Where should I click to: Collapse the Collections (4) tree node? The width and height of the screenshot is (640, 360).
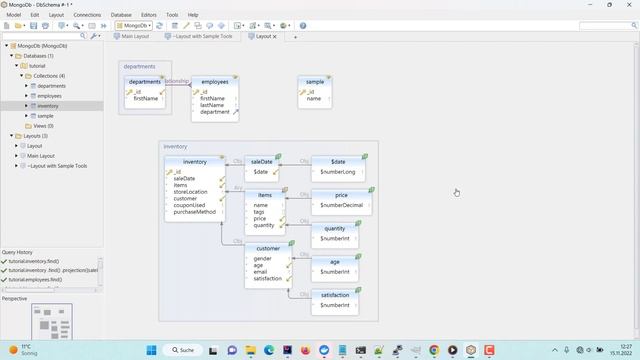point(22,76)
